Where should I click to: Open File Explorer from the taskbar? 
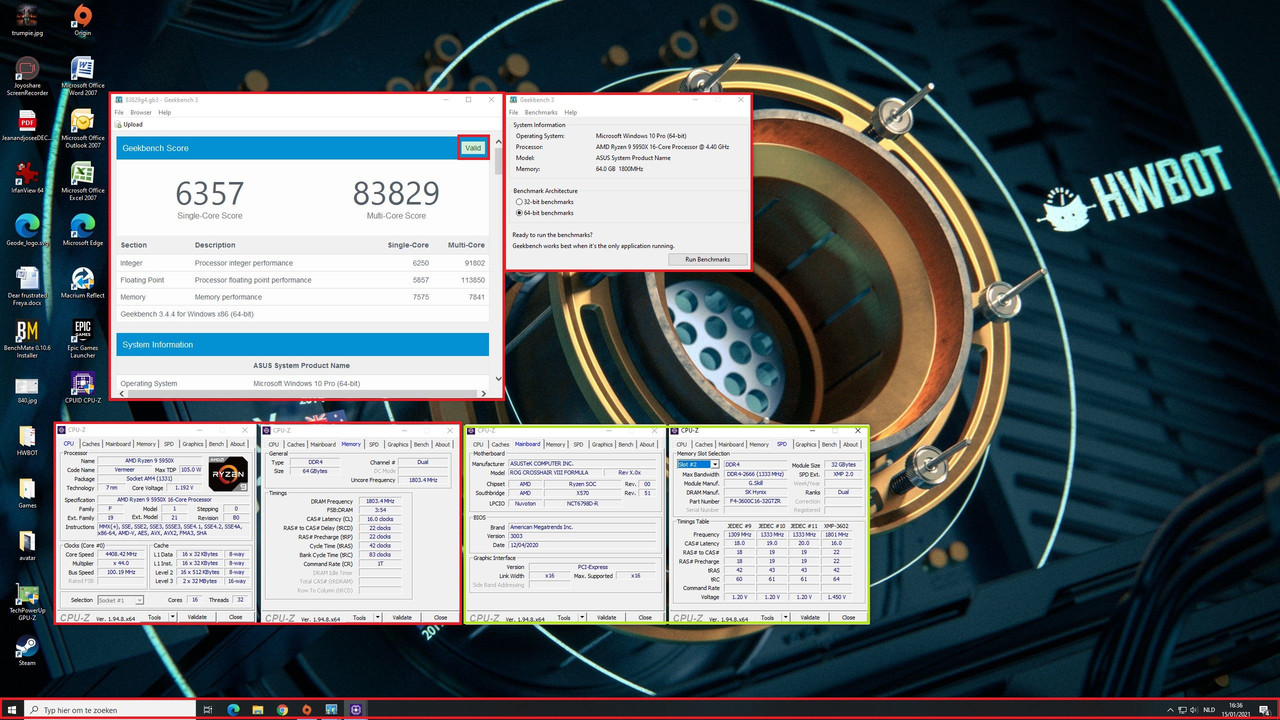click(x=258, y=709)
